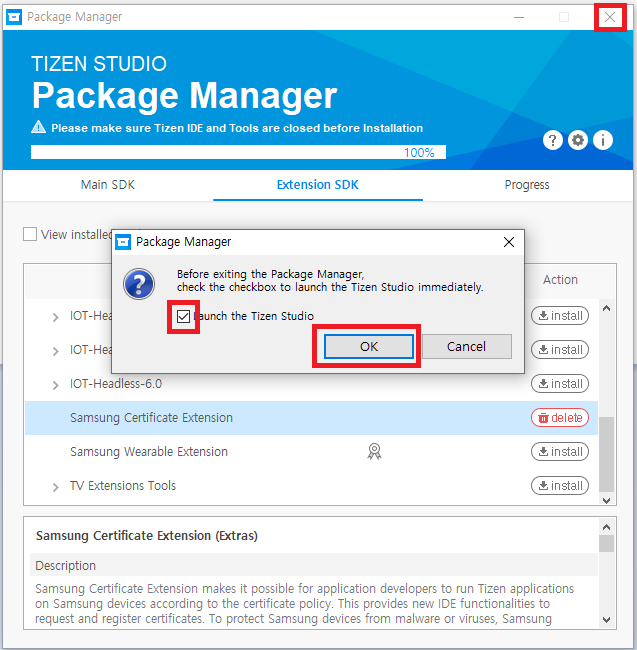Expand the first IOT-Headed row chevron
Screen dimensions: 637x650
(56, 318)
